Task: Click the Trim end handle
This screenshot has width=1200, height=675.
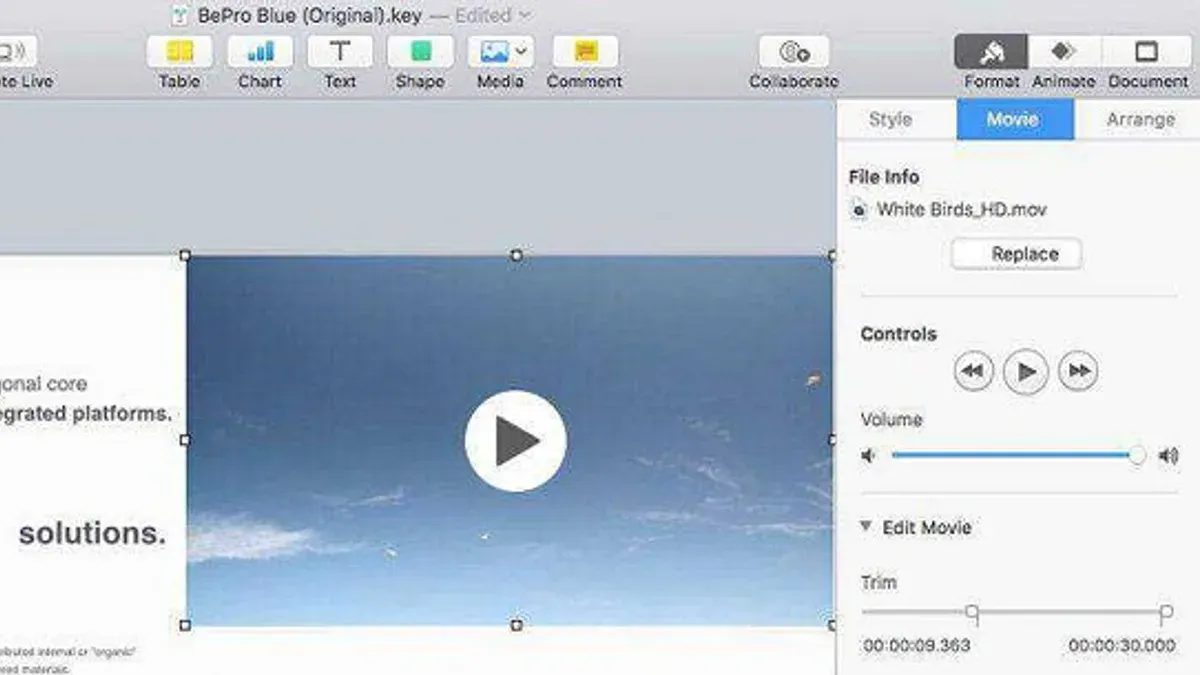Action: click(x=1166, y=612)
